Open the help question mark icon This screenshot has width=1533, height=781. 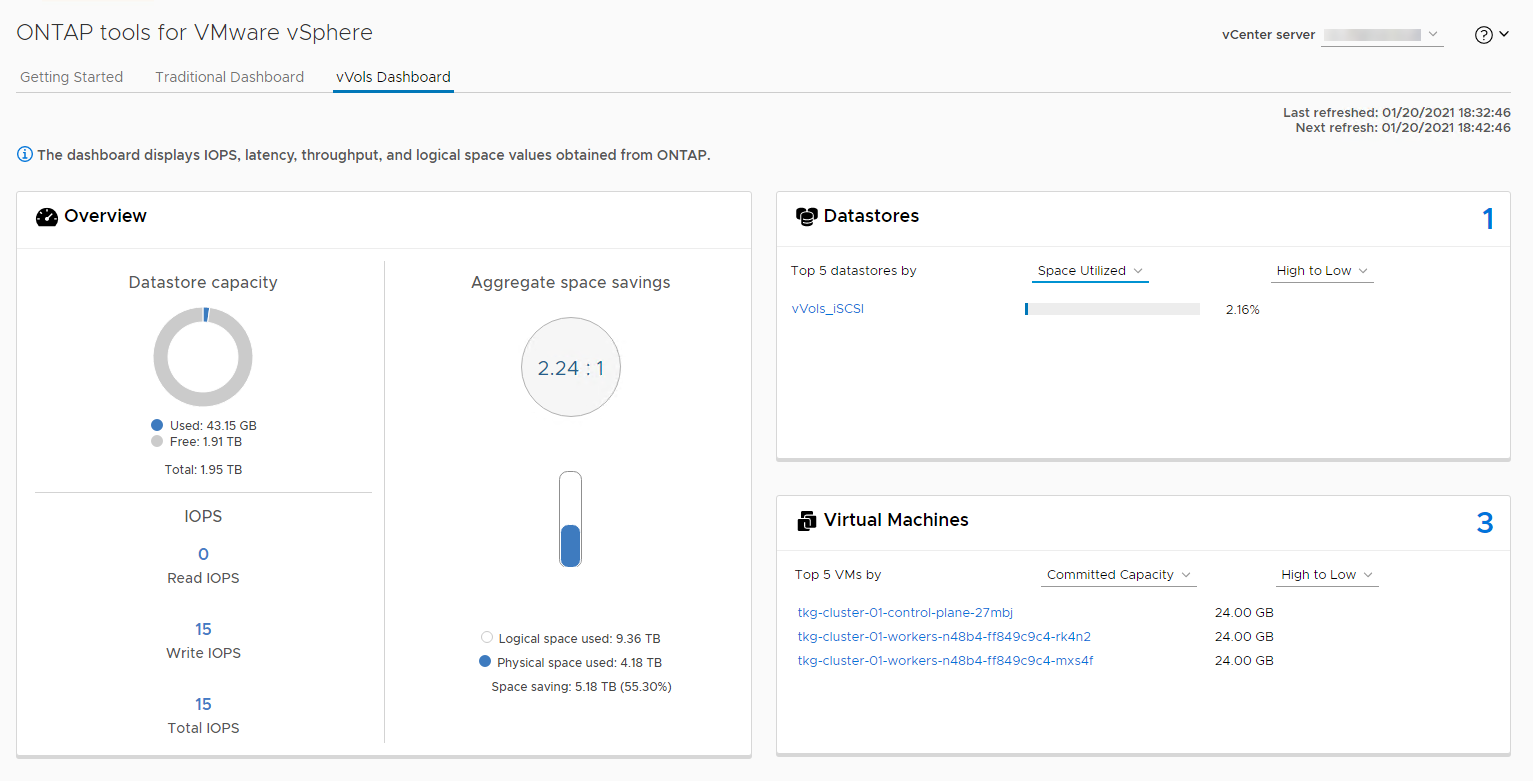[x=1484, y=35]
